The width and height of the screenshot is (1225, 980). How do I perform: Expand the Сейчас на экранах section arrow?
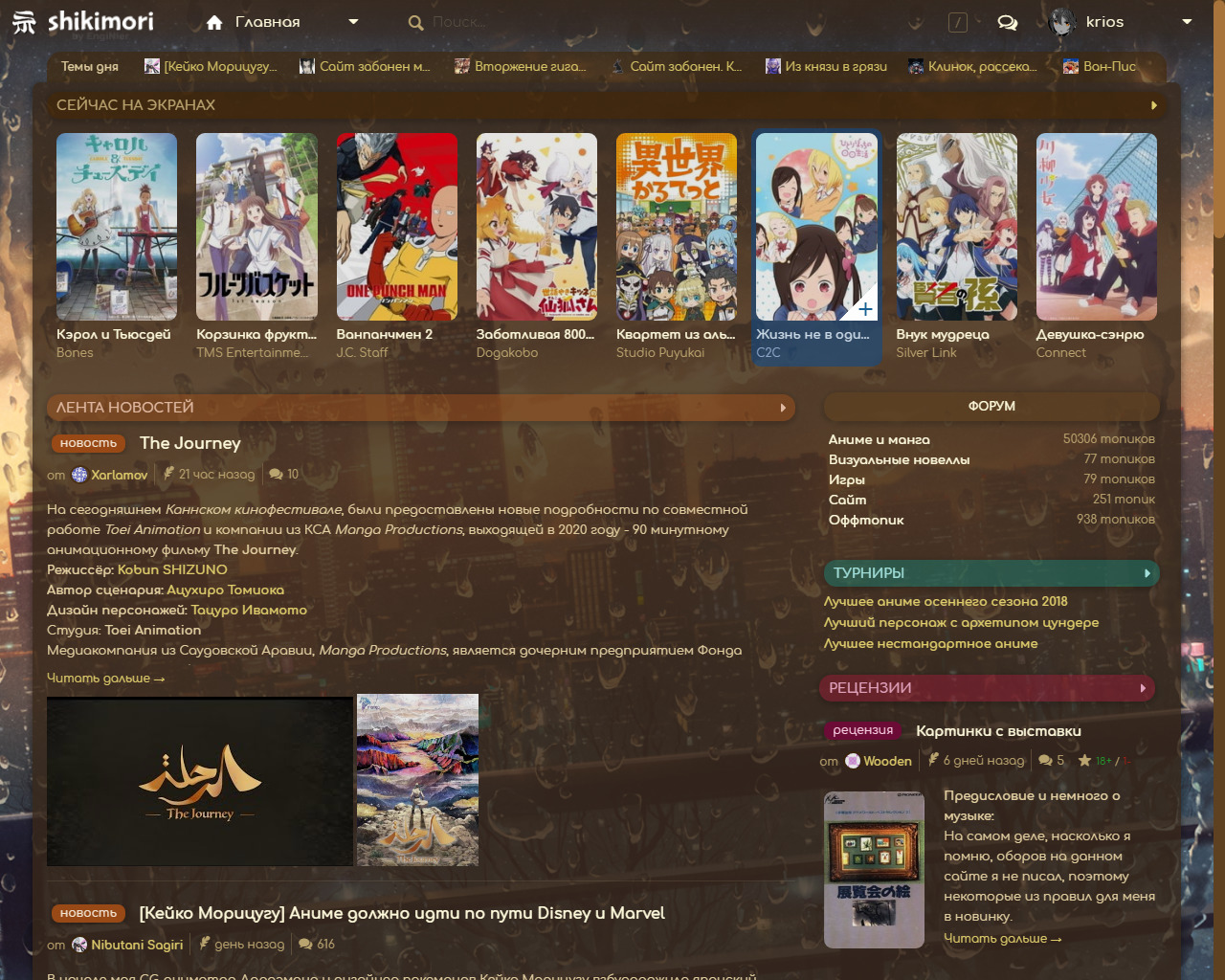click(x=1154, y=105)
